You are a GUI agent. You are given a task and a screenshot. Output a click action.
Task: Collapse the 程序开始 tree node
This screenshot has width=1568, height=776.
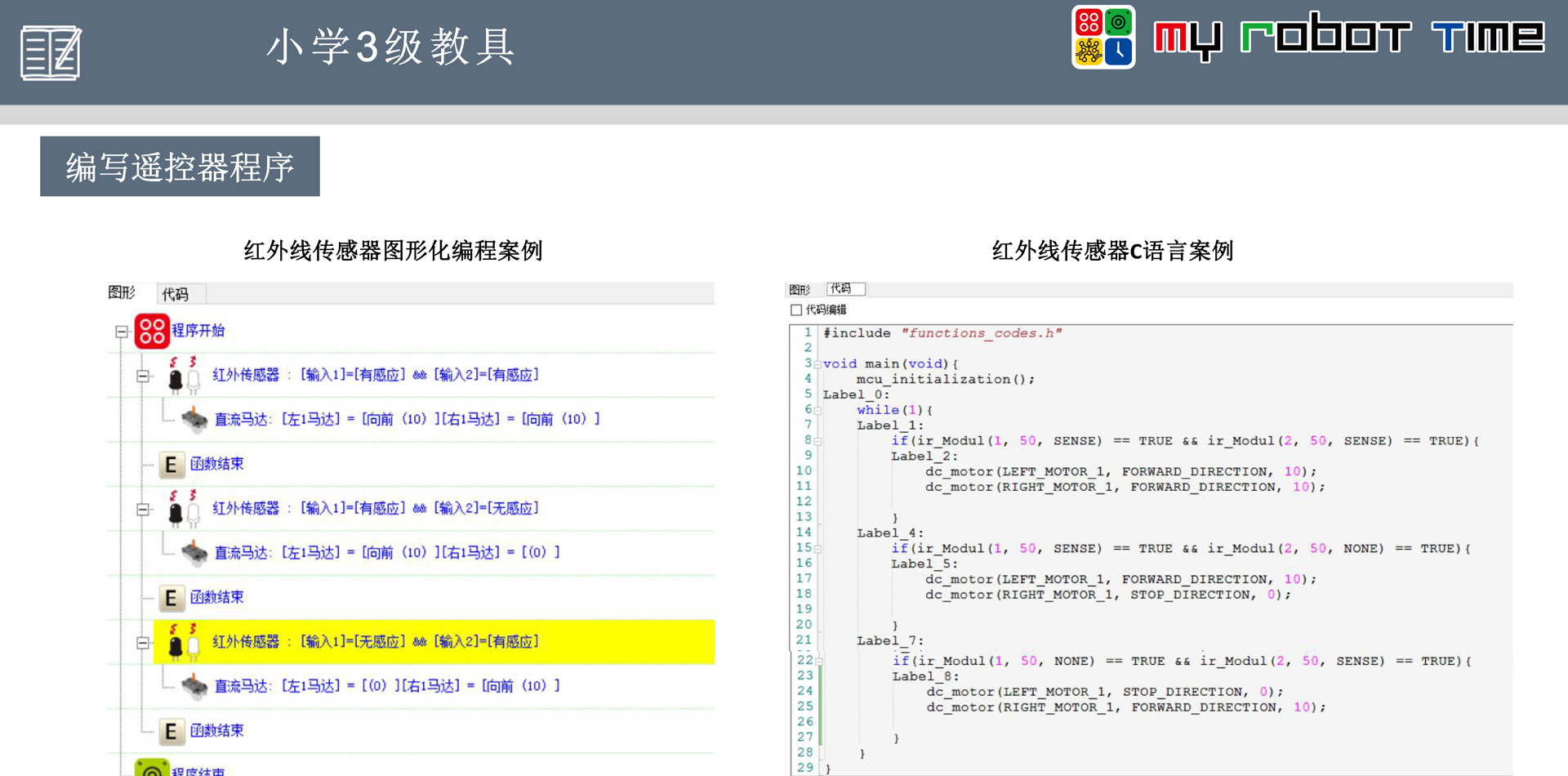pos(122,332)
